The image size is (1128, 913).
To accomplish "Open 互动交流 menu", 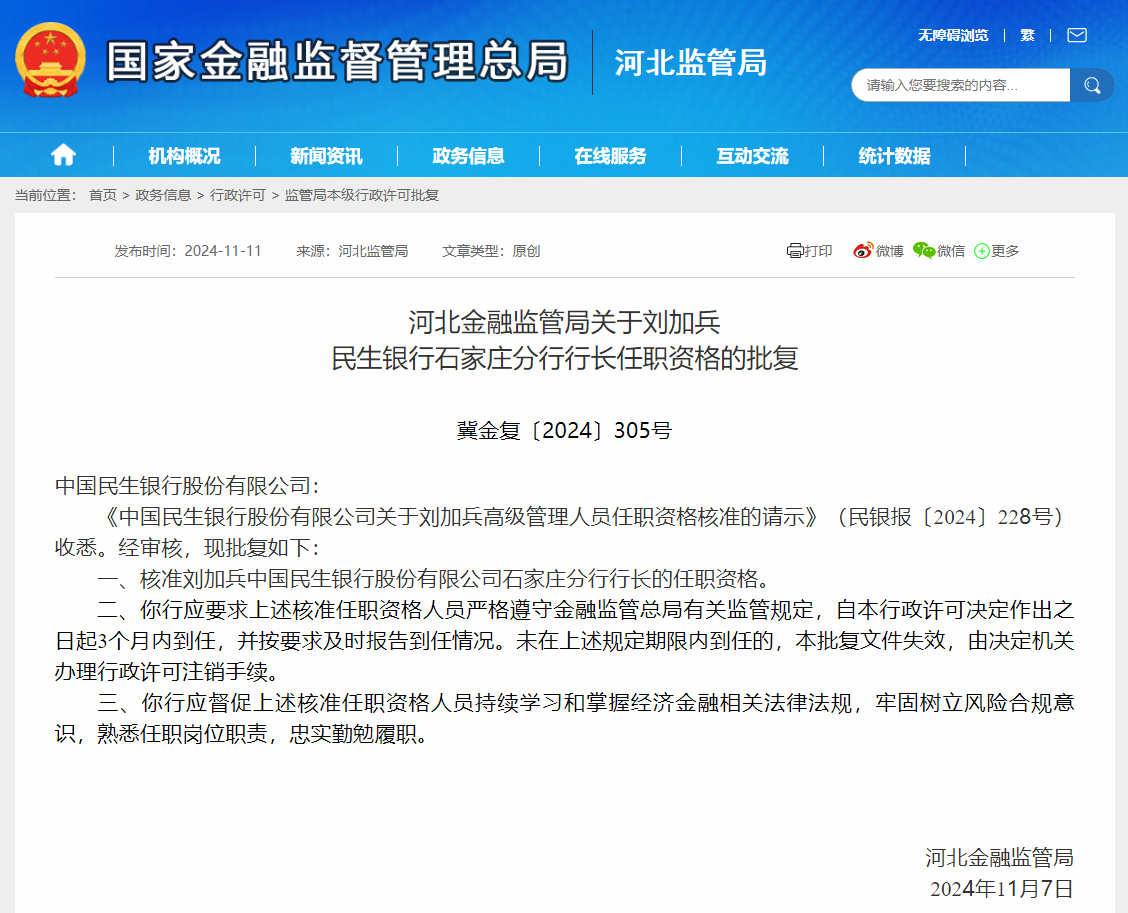I will 752,155.
